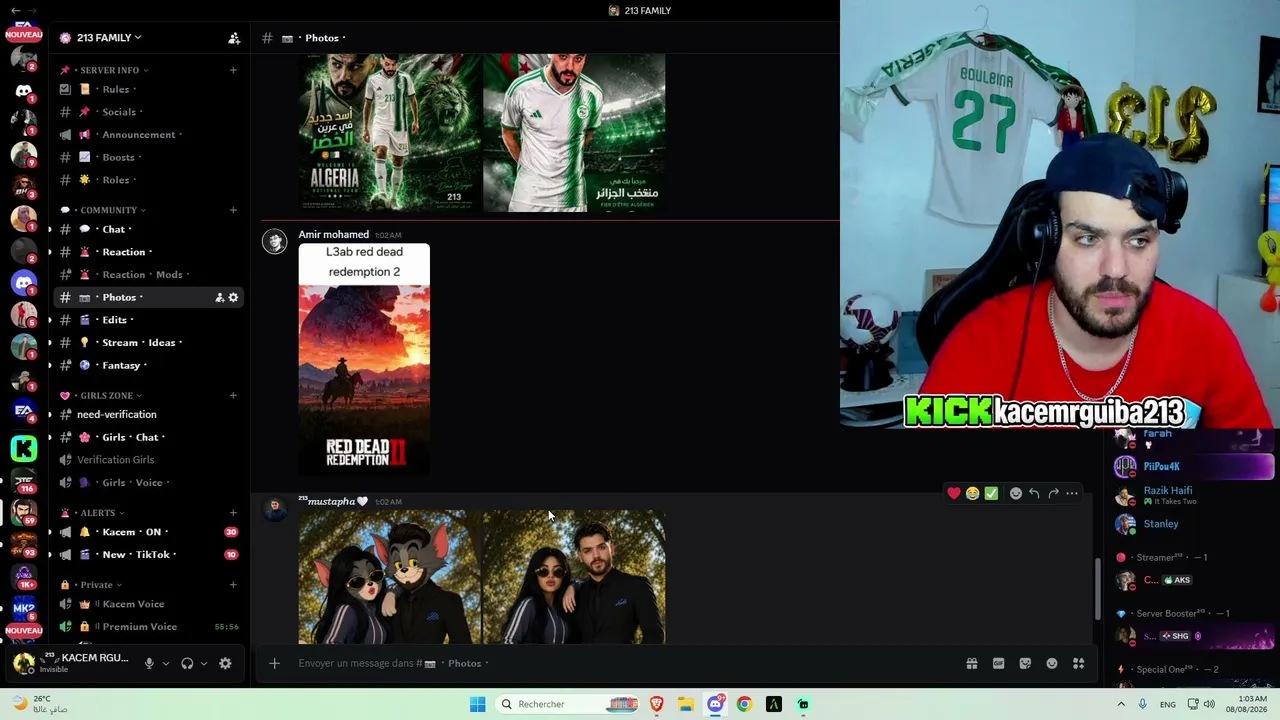Click mustapha's username
This screenshot has width=1280, height=720.
point(335,501)
